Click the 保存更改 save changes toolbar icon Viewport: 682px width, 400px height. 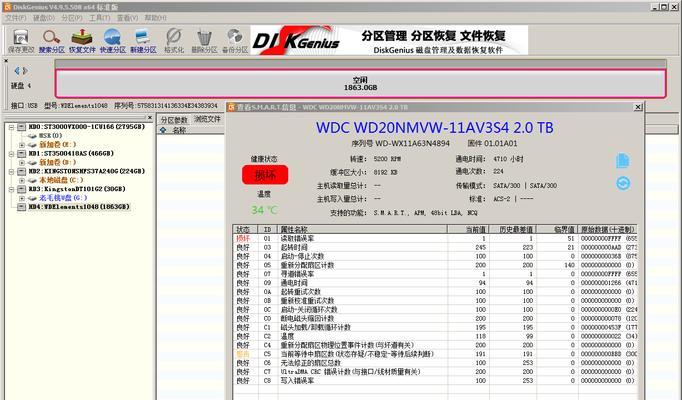20,40
